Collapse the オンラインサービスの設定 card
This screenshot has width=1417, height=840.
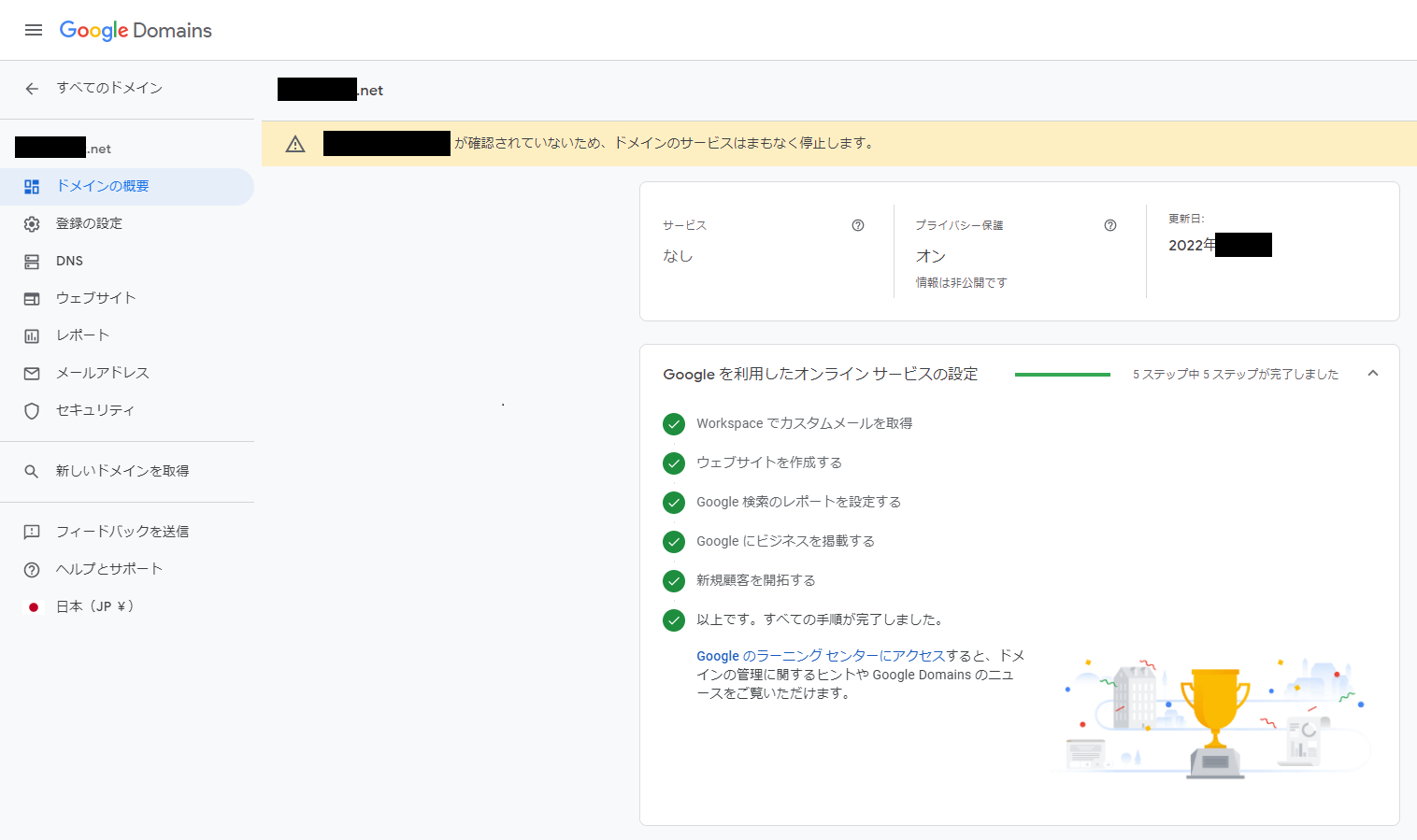1373,373
